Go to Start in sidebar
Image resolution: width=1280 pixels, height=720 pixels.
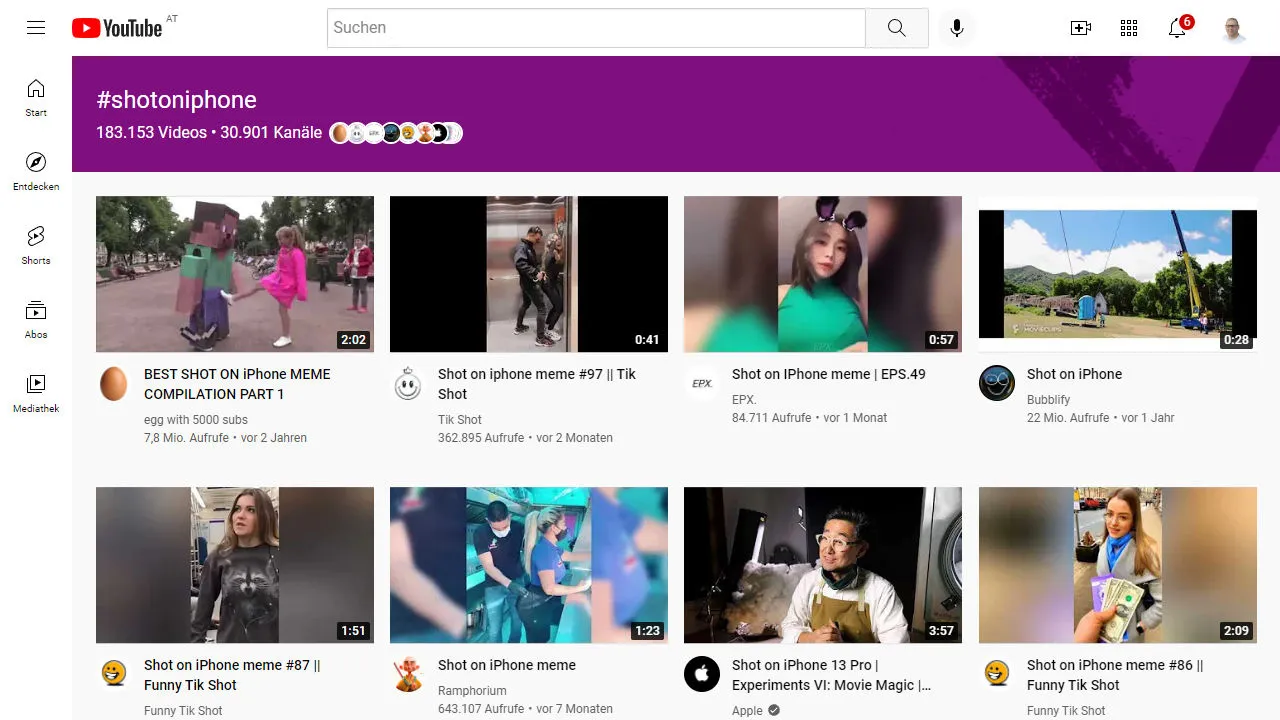pyautogui.click(x=36, y=97)
